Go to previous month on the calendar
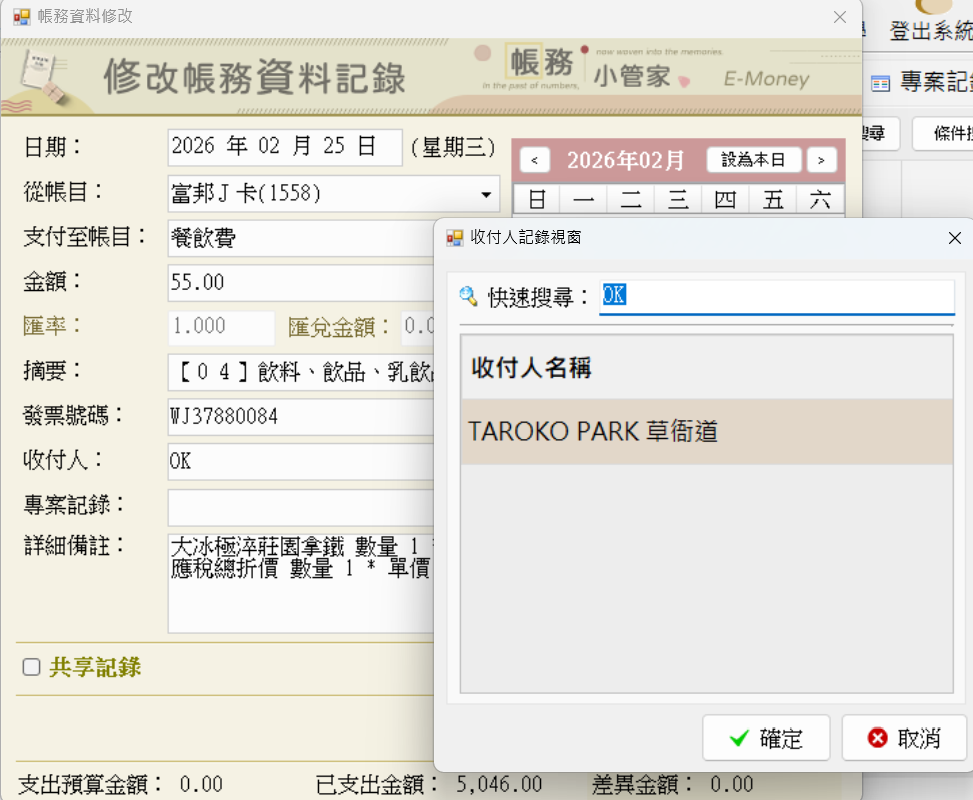Image resolution: width=973 pixels, height=800 pixels. [x=535, y=159]
